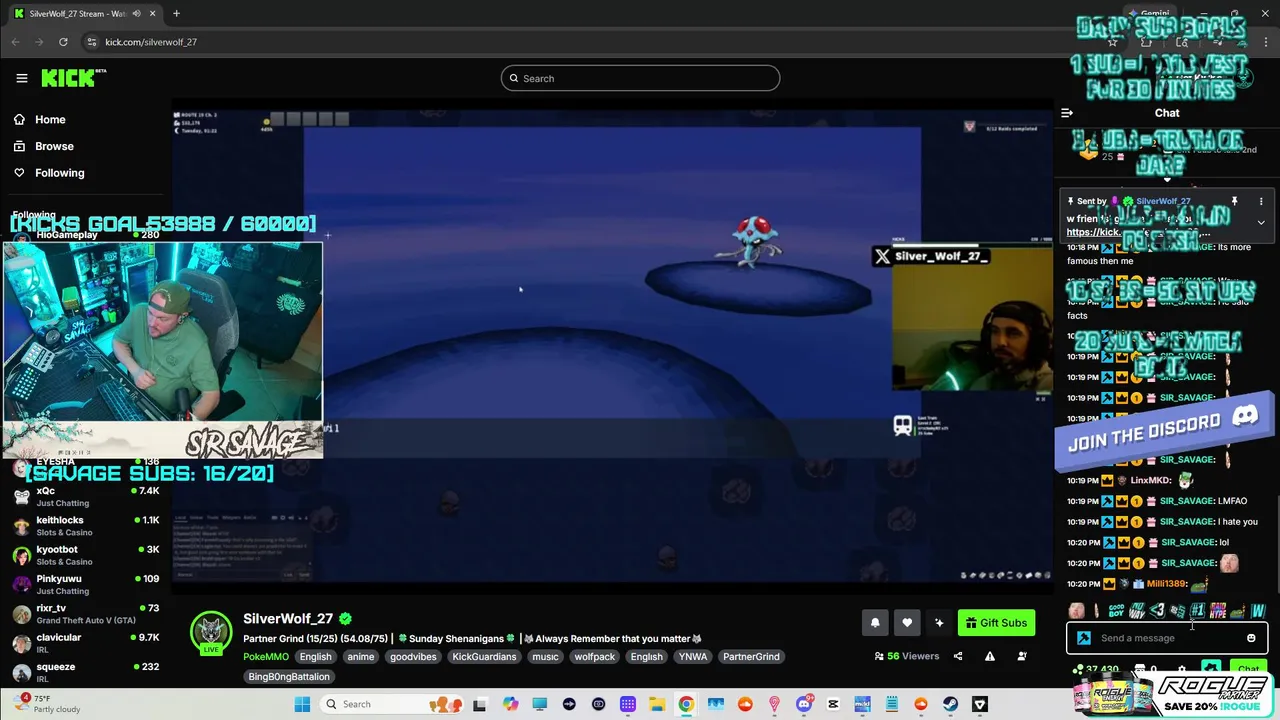Select the wolfpack tag

point(595,657)
